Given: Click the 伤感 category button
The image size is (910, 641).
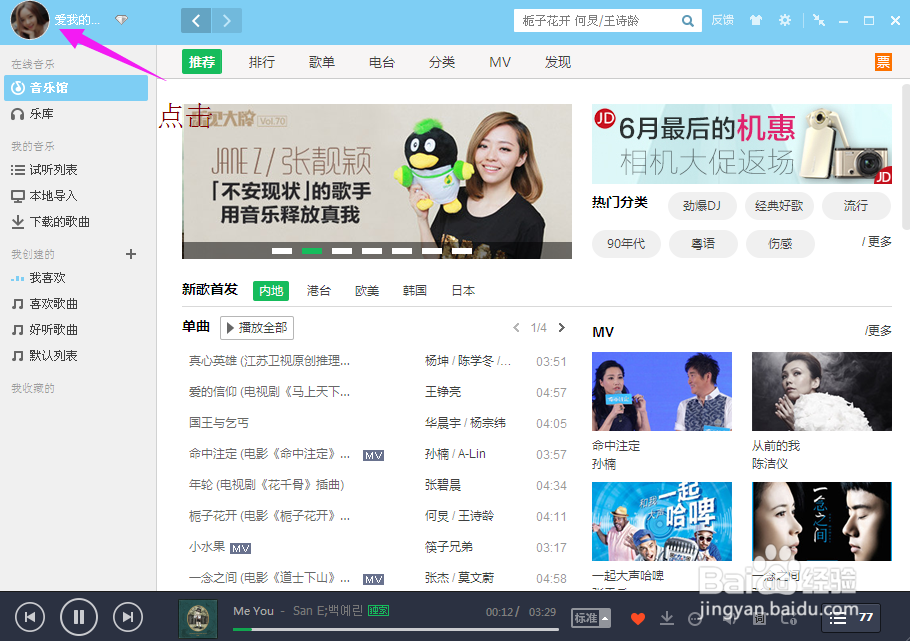Looking at the screenshot, I should coord(780,243).
